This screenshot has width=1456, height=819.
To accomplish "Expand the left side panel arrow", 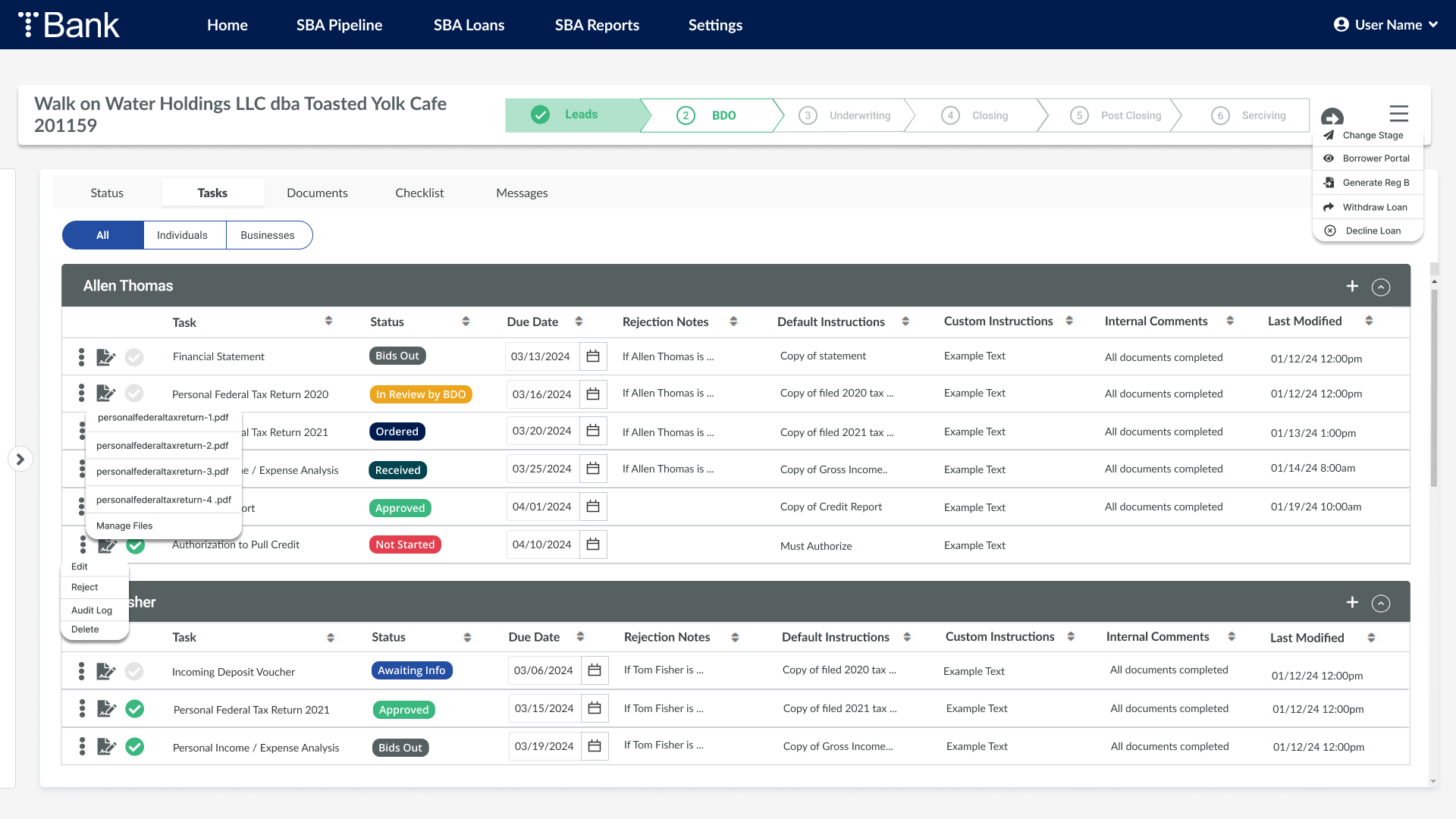I will 20,459.
